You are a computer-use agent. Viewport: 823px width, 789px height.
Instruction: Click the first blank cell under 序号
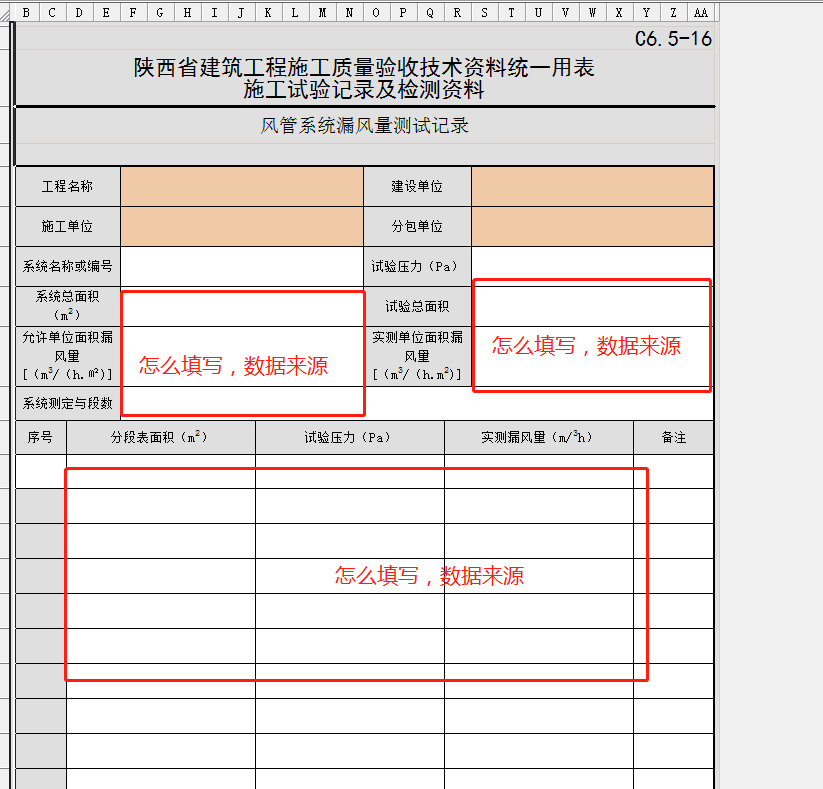tap(41, 471)
